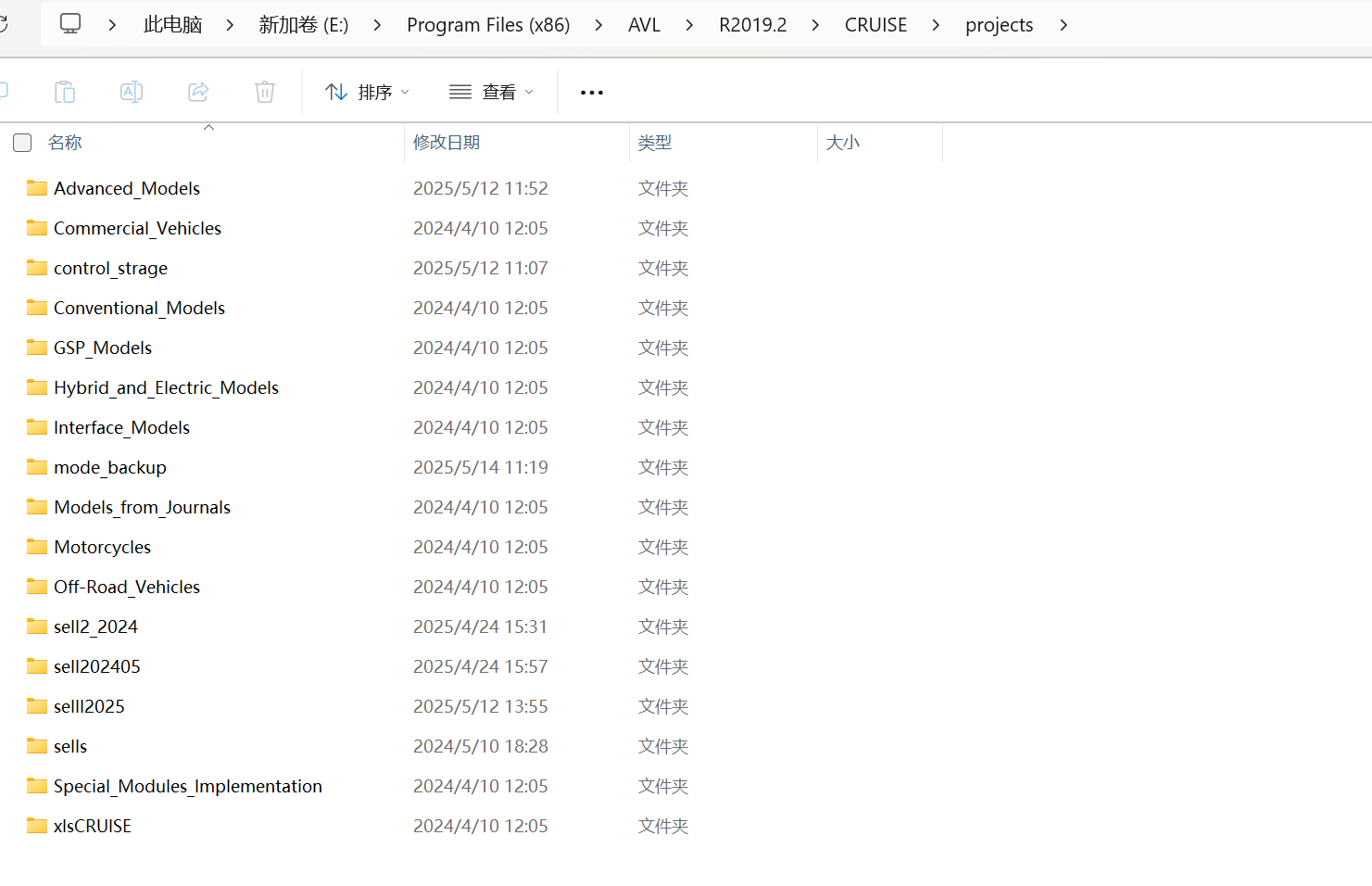Sort by the 大小 column header
The image size is (1372, 886).
click(843, 143)
